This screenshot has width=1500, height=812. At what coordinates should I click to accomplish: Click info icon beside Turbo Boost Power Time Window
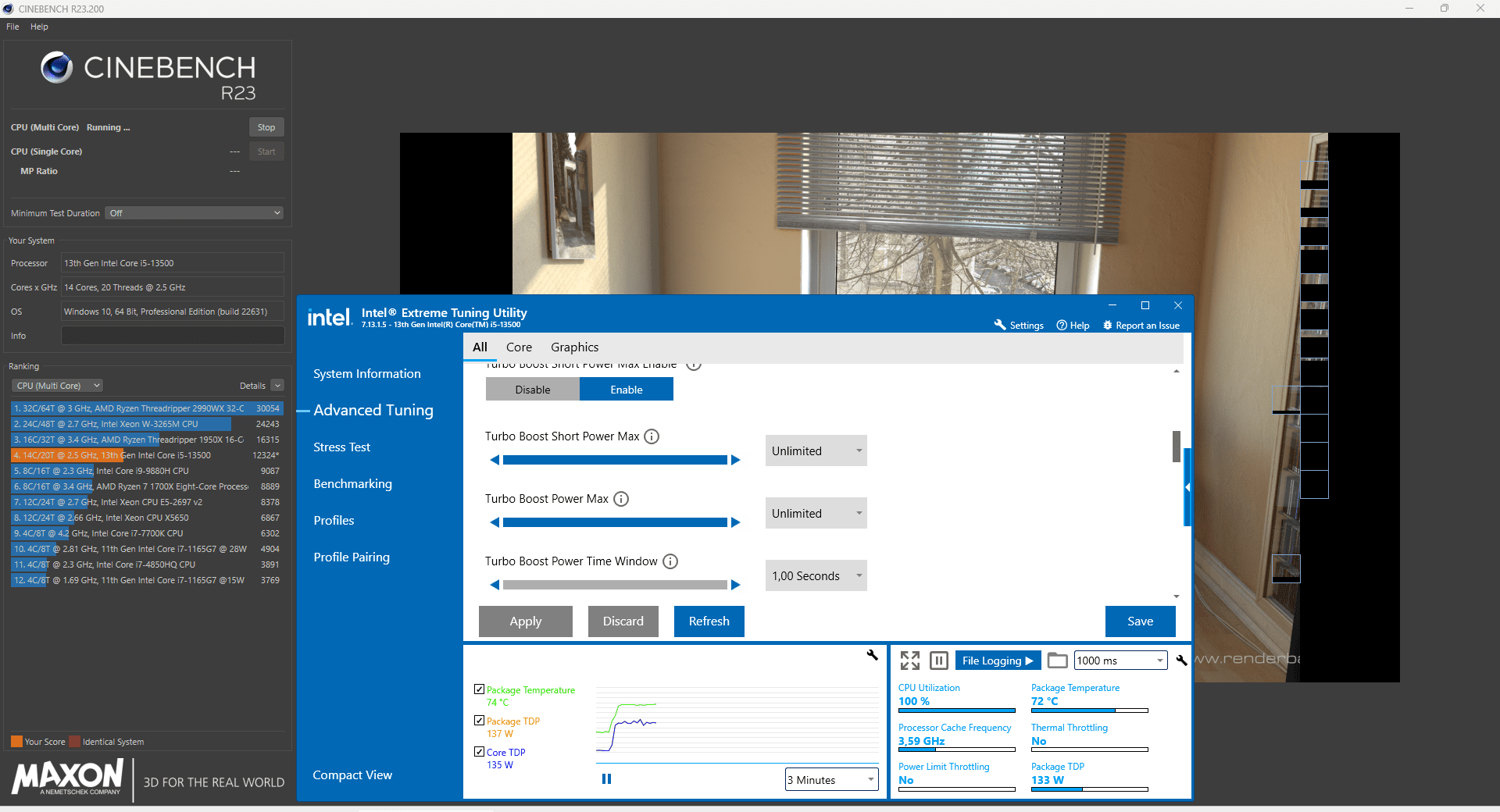click(670, 561)
